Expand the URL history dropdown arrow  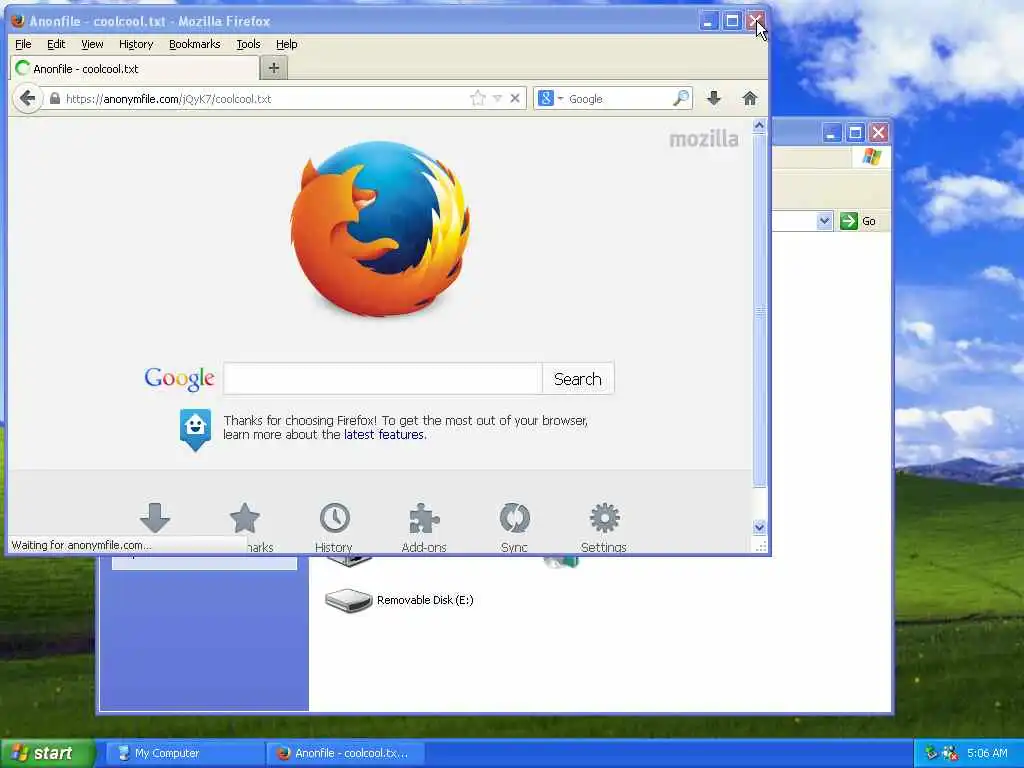pos(498,99)
